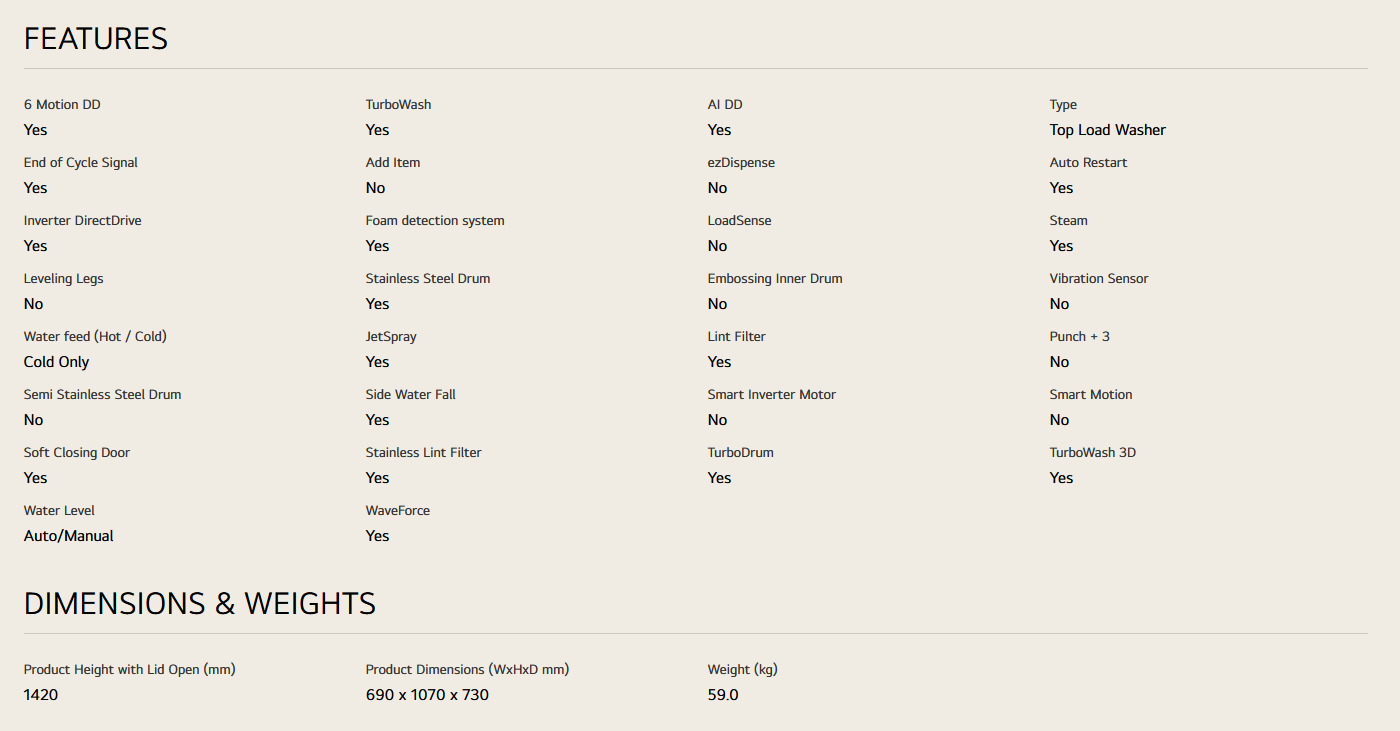Click the 'Foam detection system' label
Image resolution: width=1400 pixels, height=731 pixels.
coord(435,221)
